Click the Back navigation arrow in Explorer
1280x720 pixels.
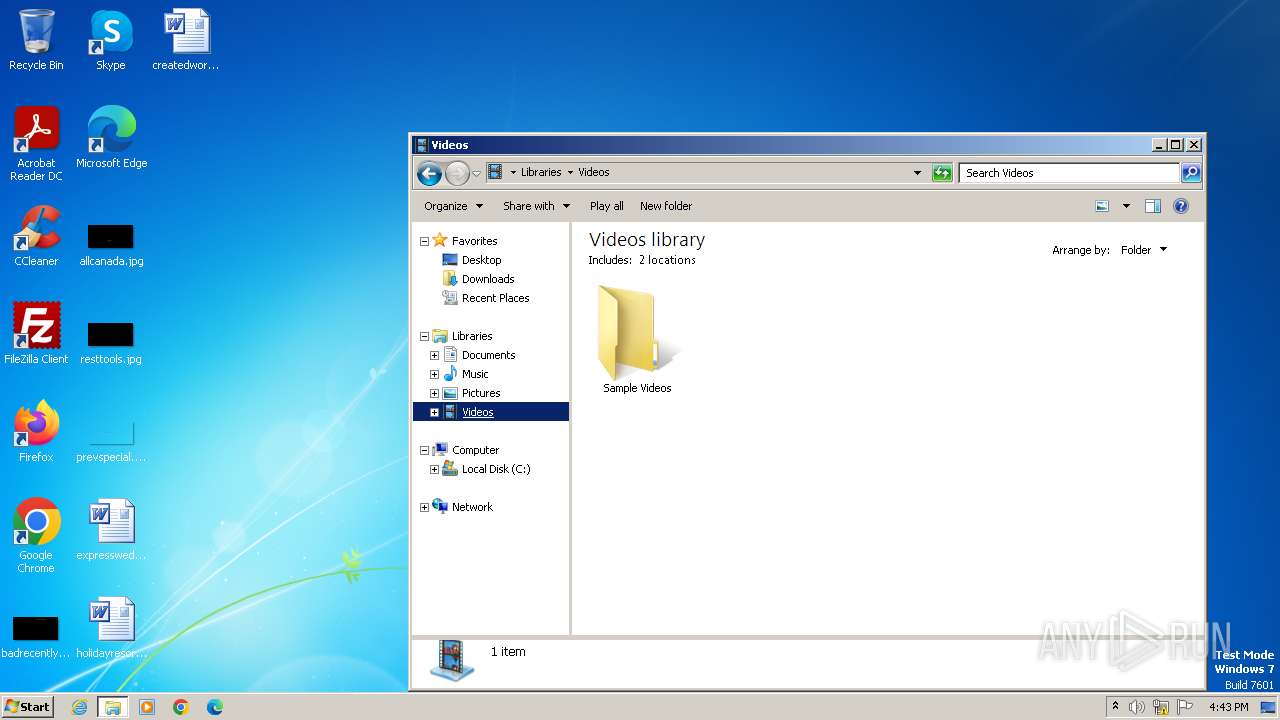[x=429, y=173]
